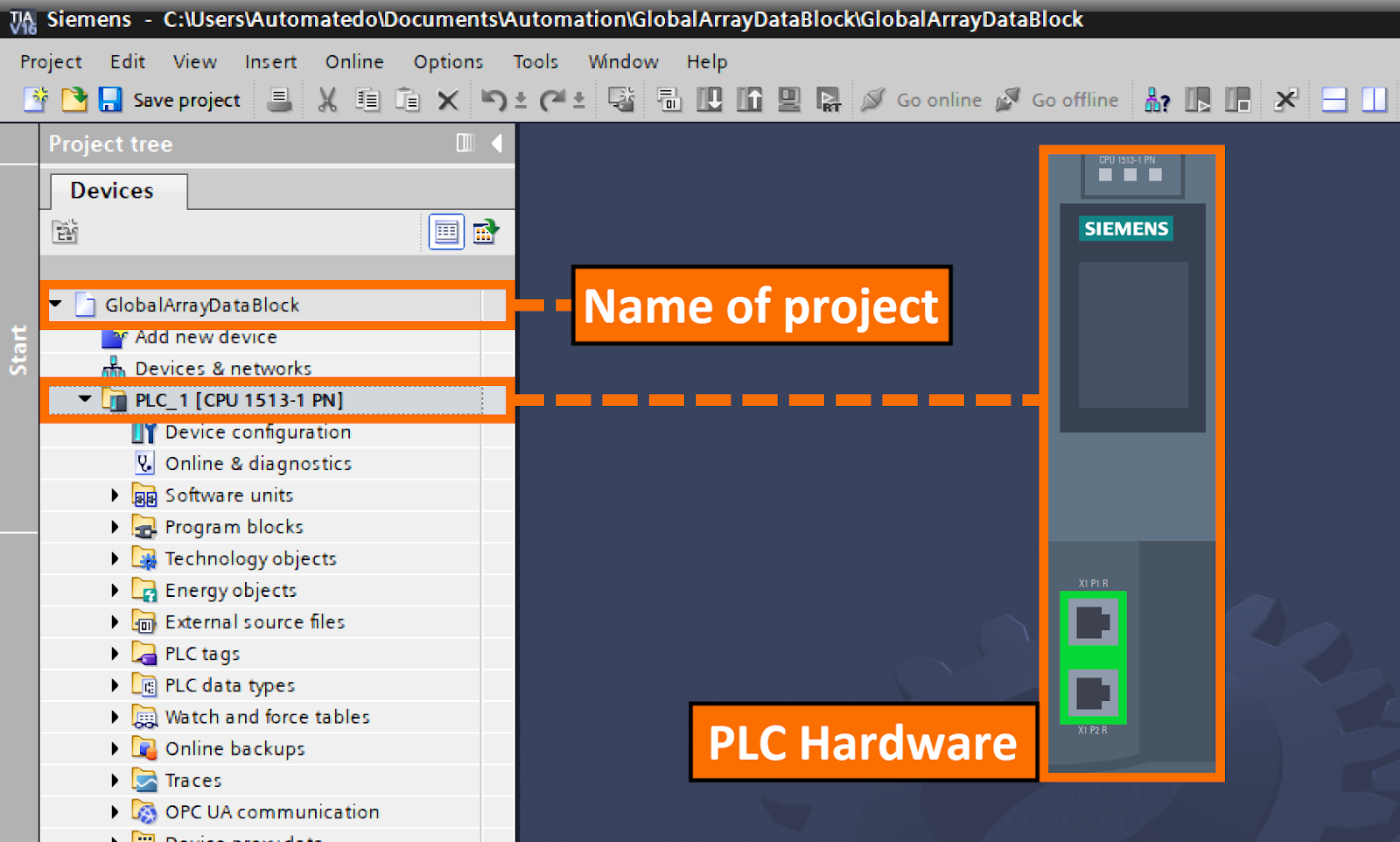
Task: Click the project tree overview icon below Devices
Action: (x=65, y=232)
